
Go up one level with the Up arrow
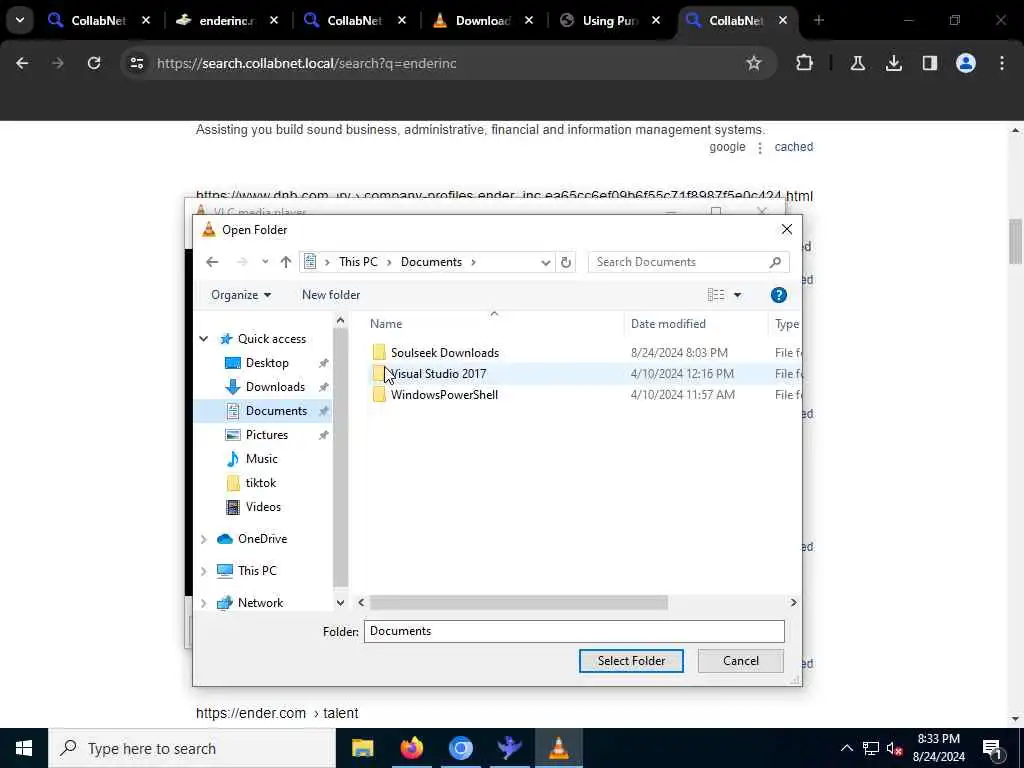click(x=285, y=262)
